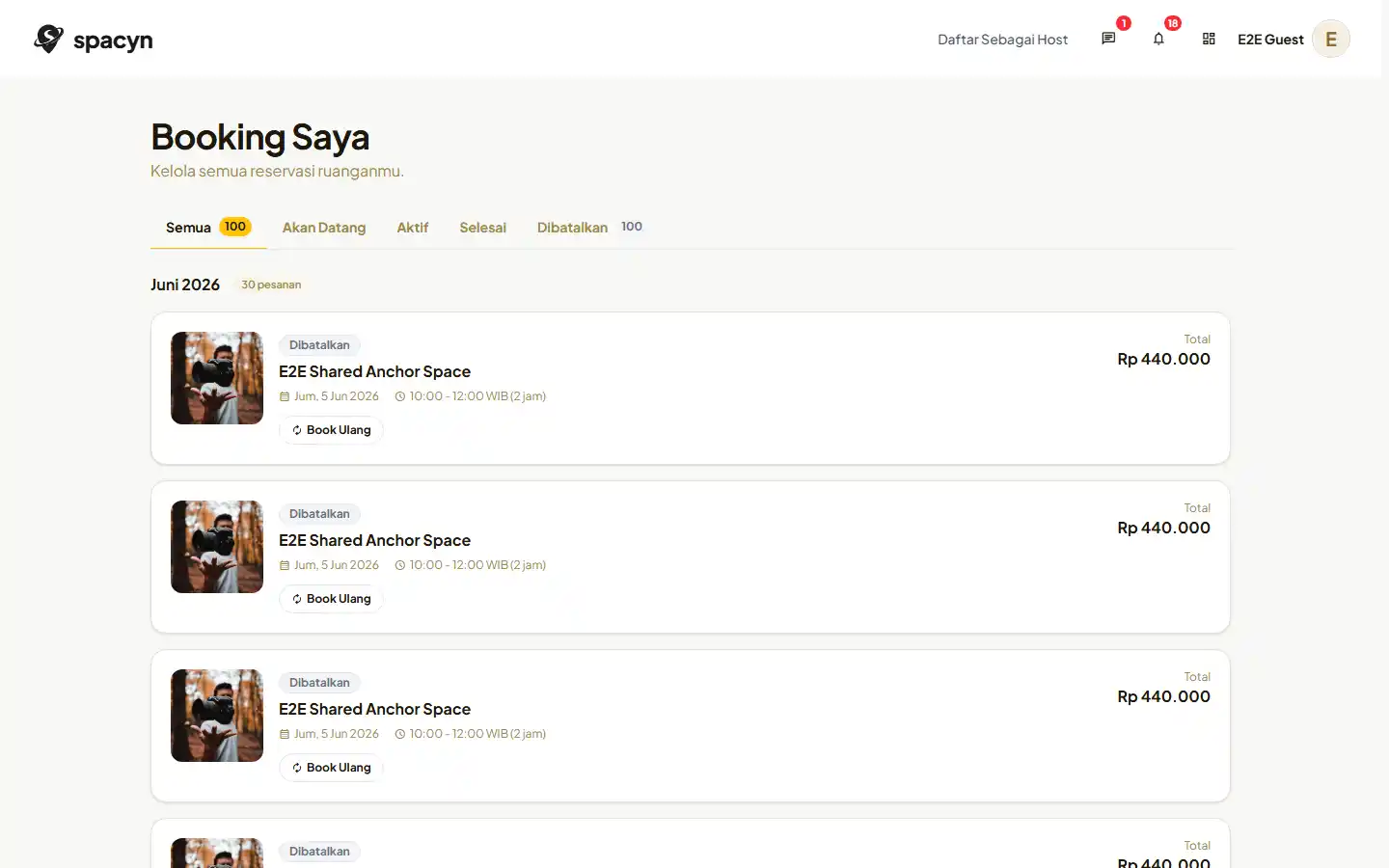Select the Semua tab
1389x868 pixels.
[208, 228]
